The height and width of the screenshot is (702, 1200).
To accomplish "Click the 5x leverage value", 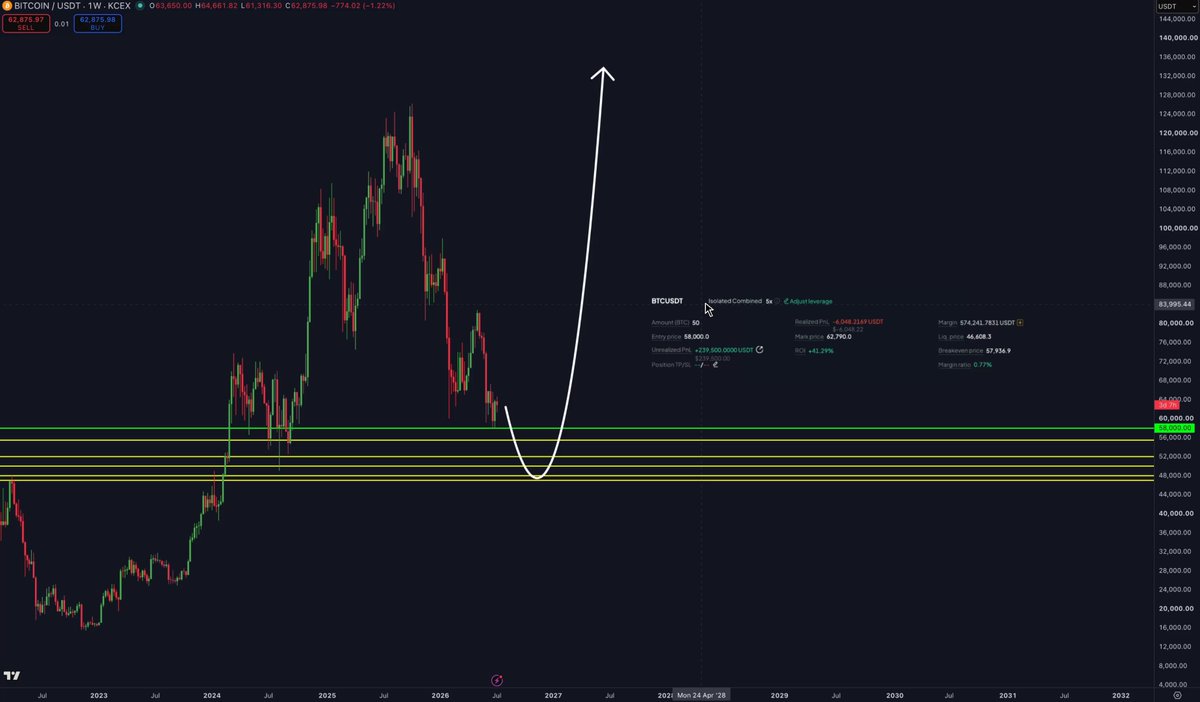I will tap(769, 301).
